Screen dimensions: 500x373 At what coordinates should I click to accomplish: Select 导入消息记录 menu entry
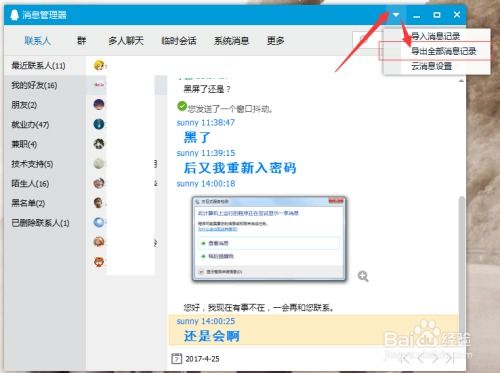[436, 36]
